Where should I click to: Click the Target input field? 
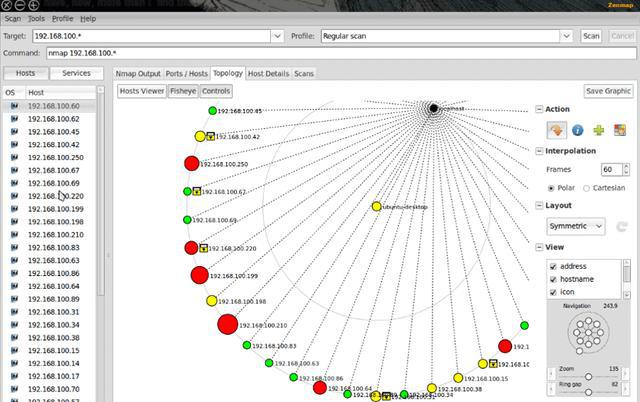152,36
